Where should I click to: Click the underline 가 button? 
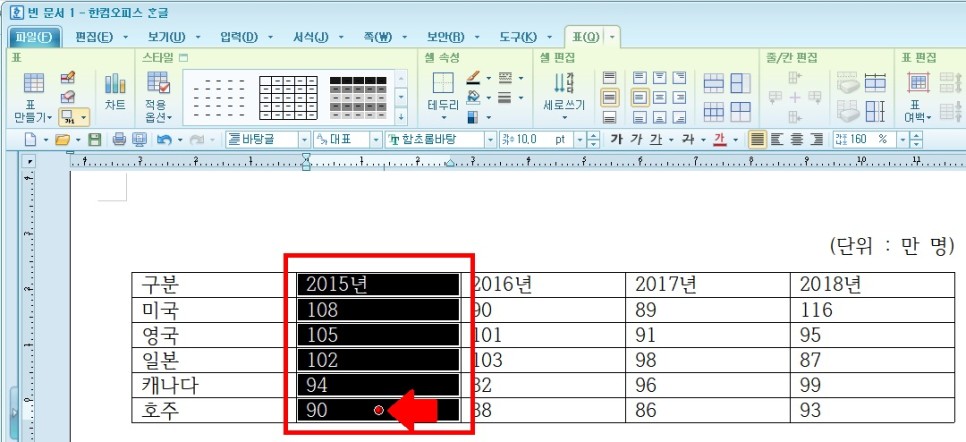pos(656,140)
